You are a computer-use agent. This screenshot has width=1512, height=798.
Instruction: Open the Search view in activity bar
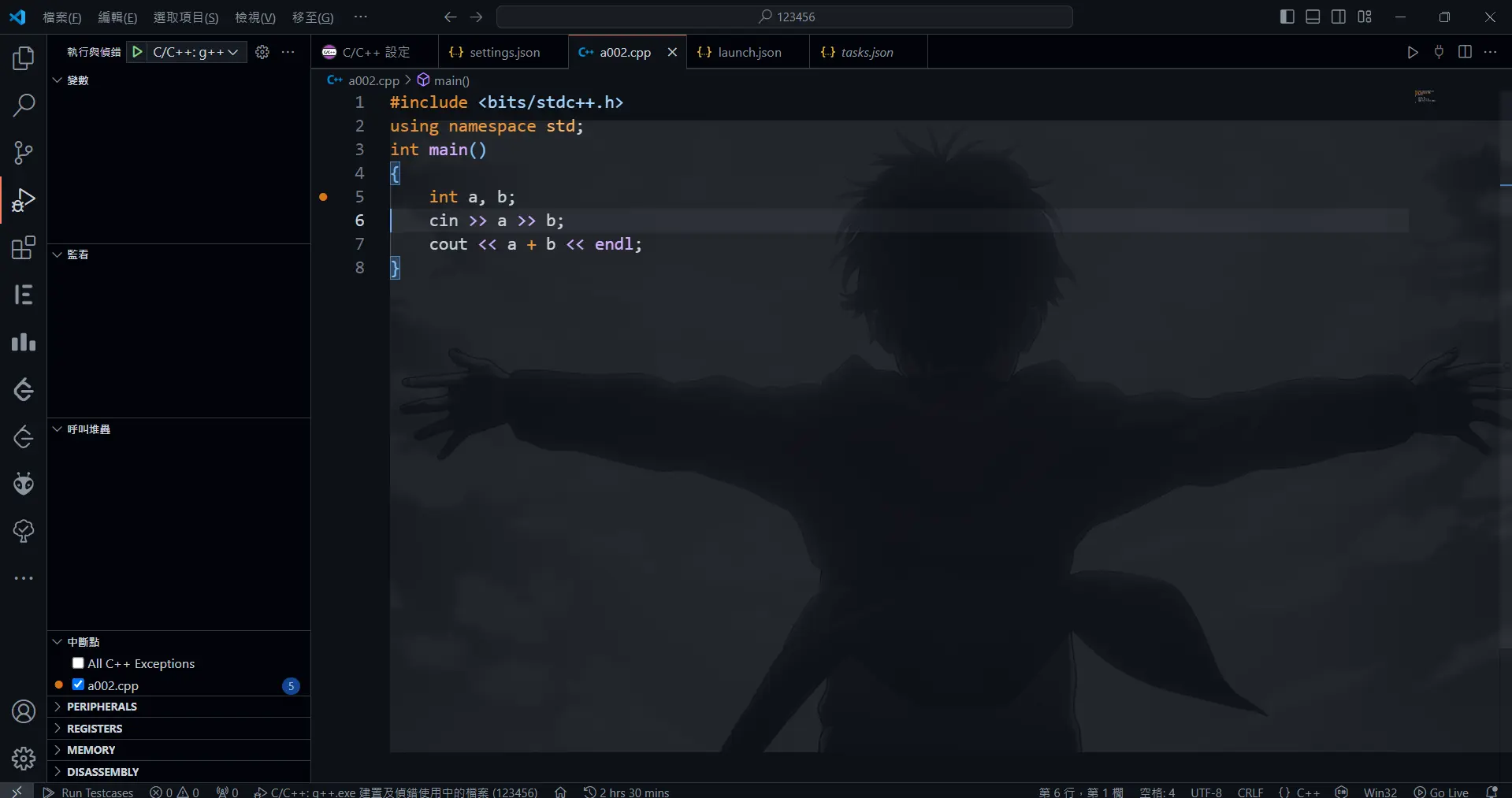click(24, 106)
